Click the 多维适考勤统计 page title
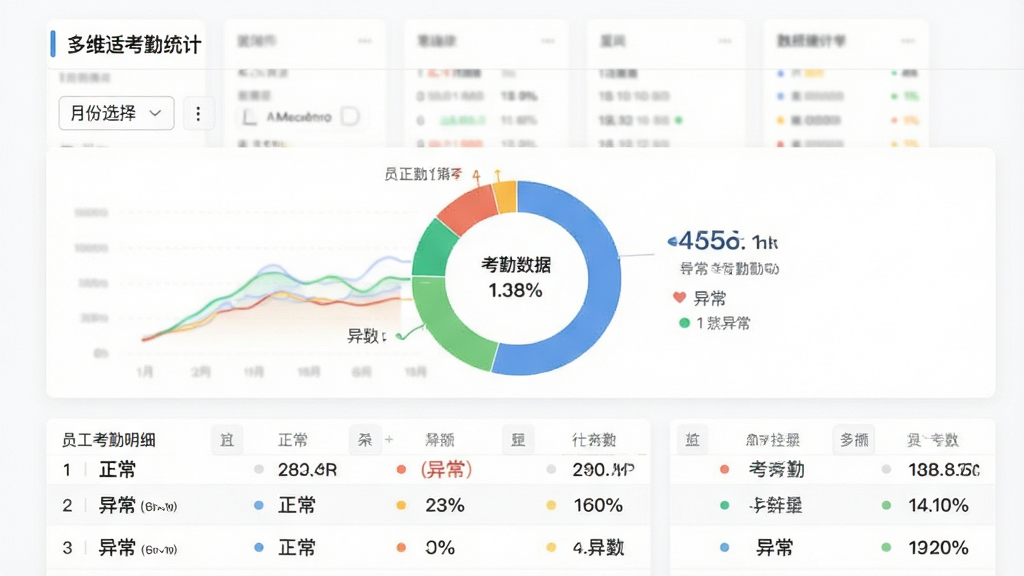 click(135, 44)
